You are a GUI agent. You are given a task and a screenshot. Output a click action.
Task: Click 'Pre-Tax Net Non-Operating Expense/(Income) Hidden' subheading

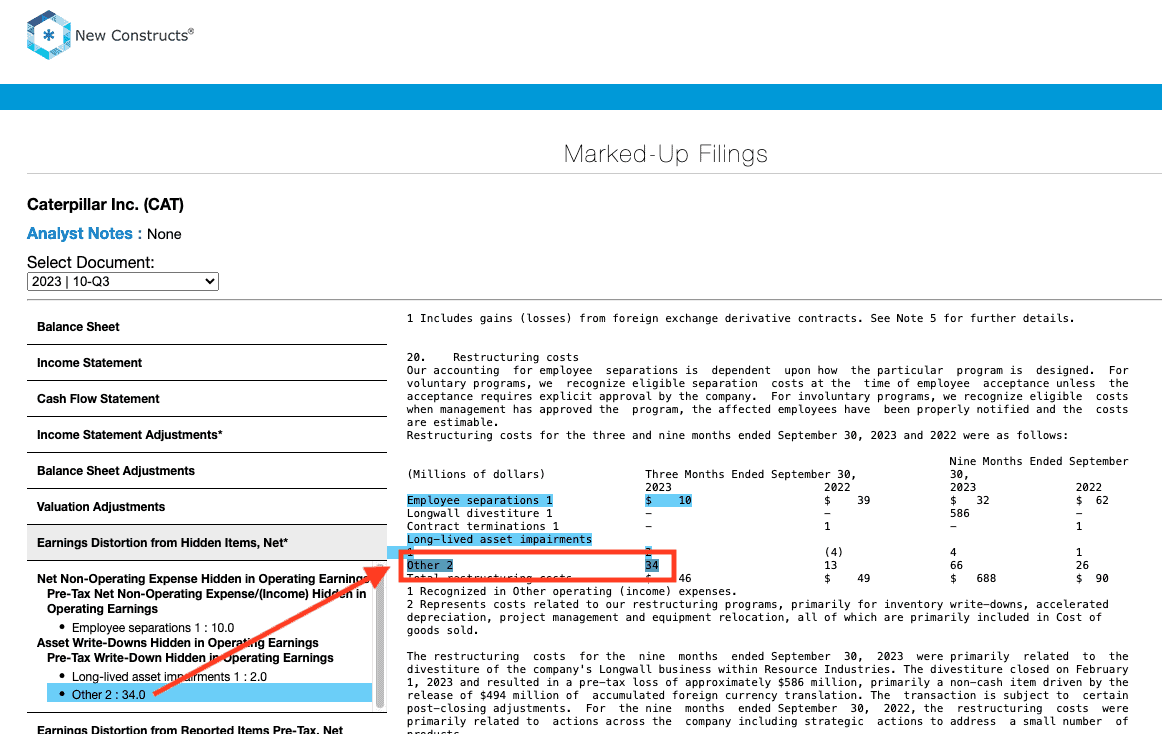207,601
